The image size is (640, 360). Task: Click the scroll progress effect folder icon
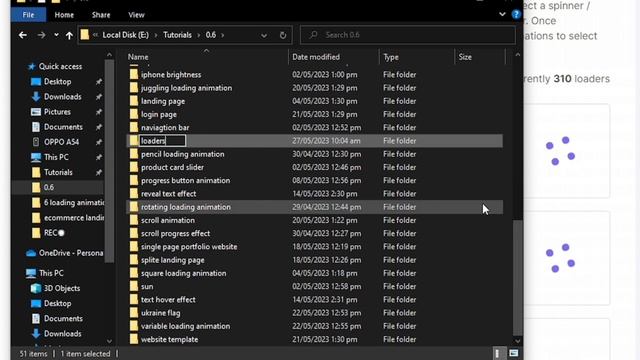point(134,233)
